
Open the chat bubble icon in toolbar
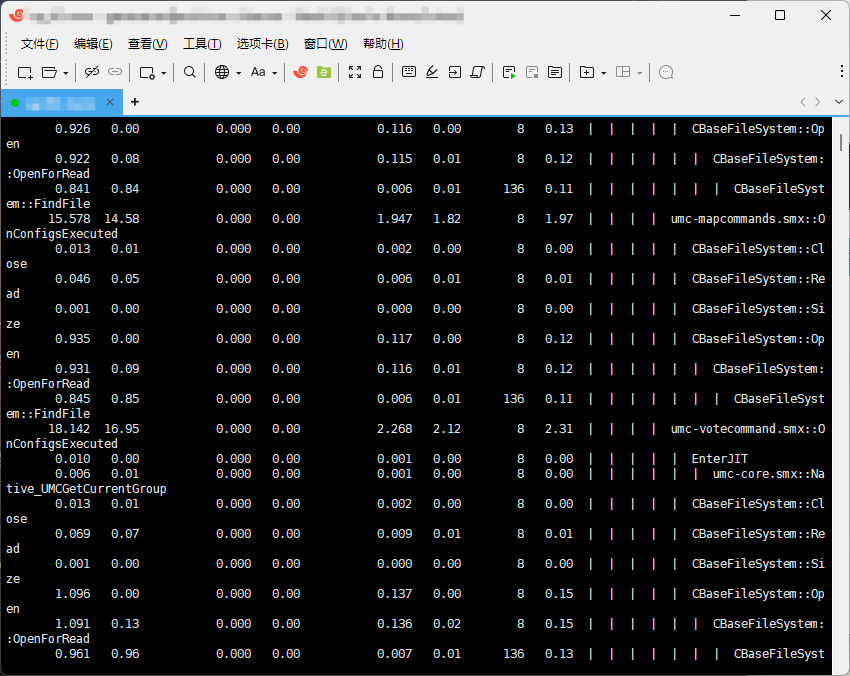(667, 72)
